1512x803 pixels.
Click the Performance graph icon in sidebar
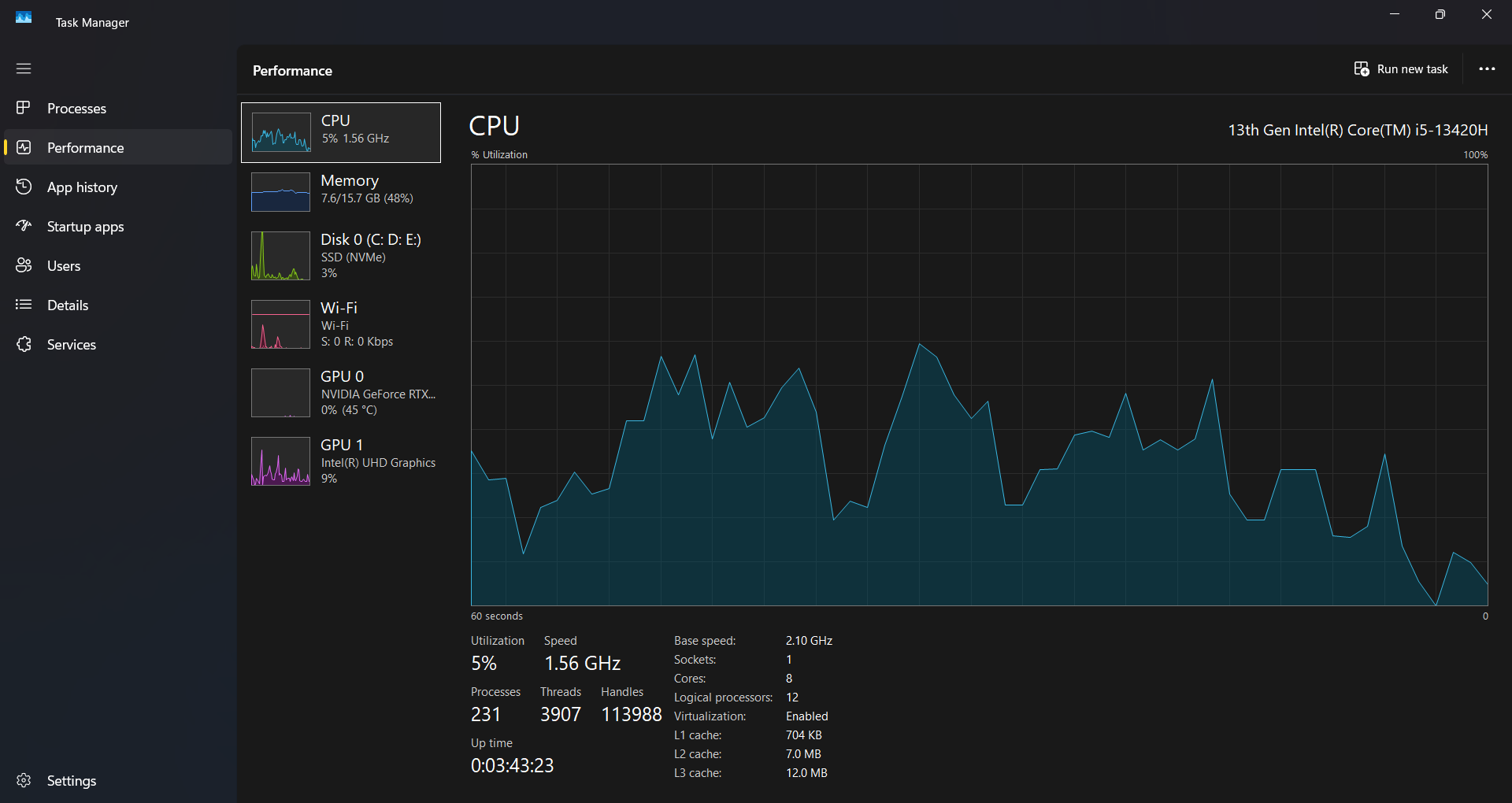tap(24, 147)
